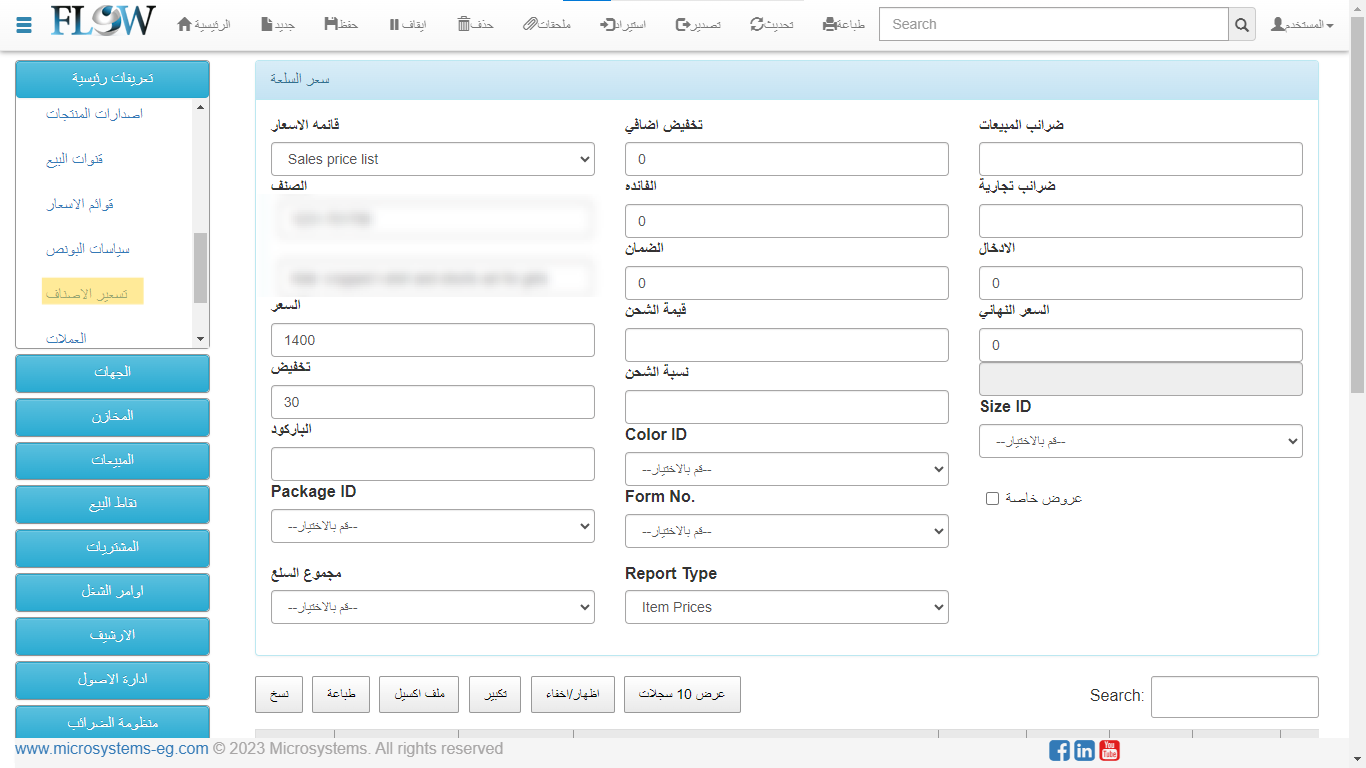Screen dimensions: 1366x768
Task: Open the Sales (المبيعات) sidebar section
Action: 112,460
